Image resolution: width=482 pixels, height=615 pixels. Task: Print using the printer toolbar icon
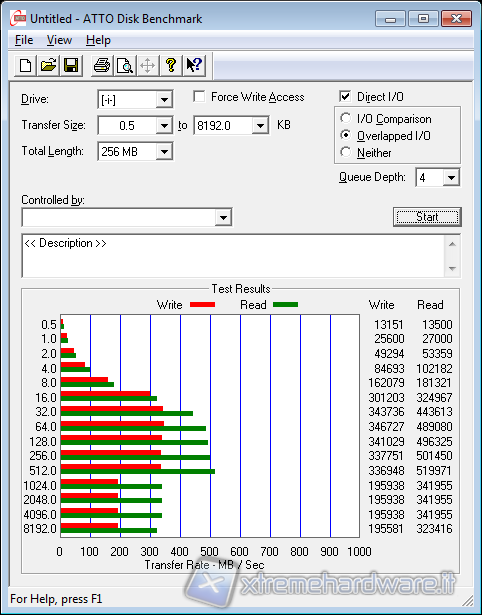point(102,65)
